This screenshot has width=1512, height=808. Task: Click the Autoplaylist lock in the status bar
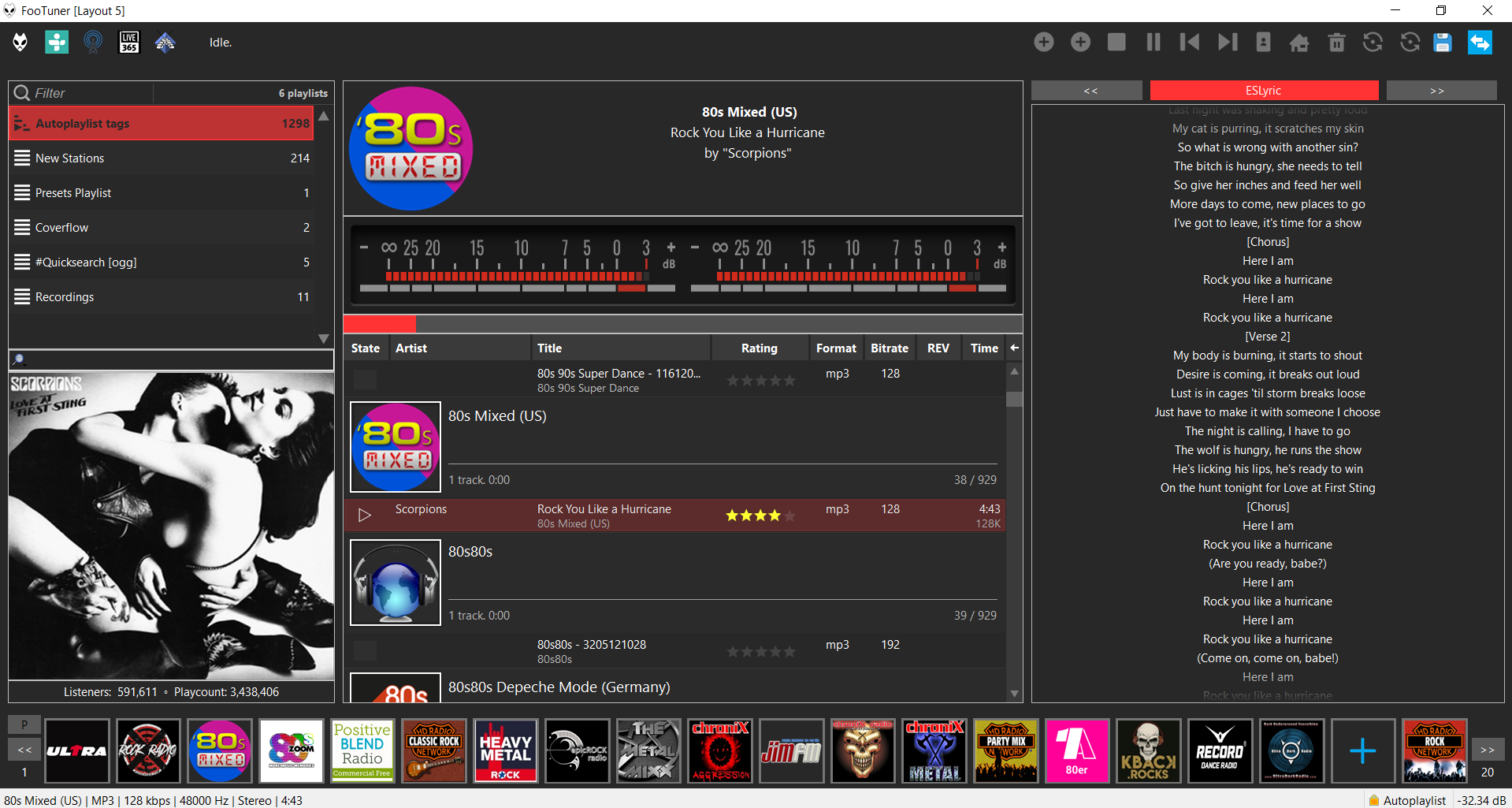(1407, 800)
